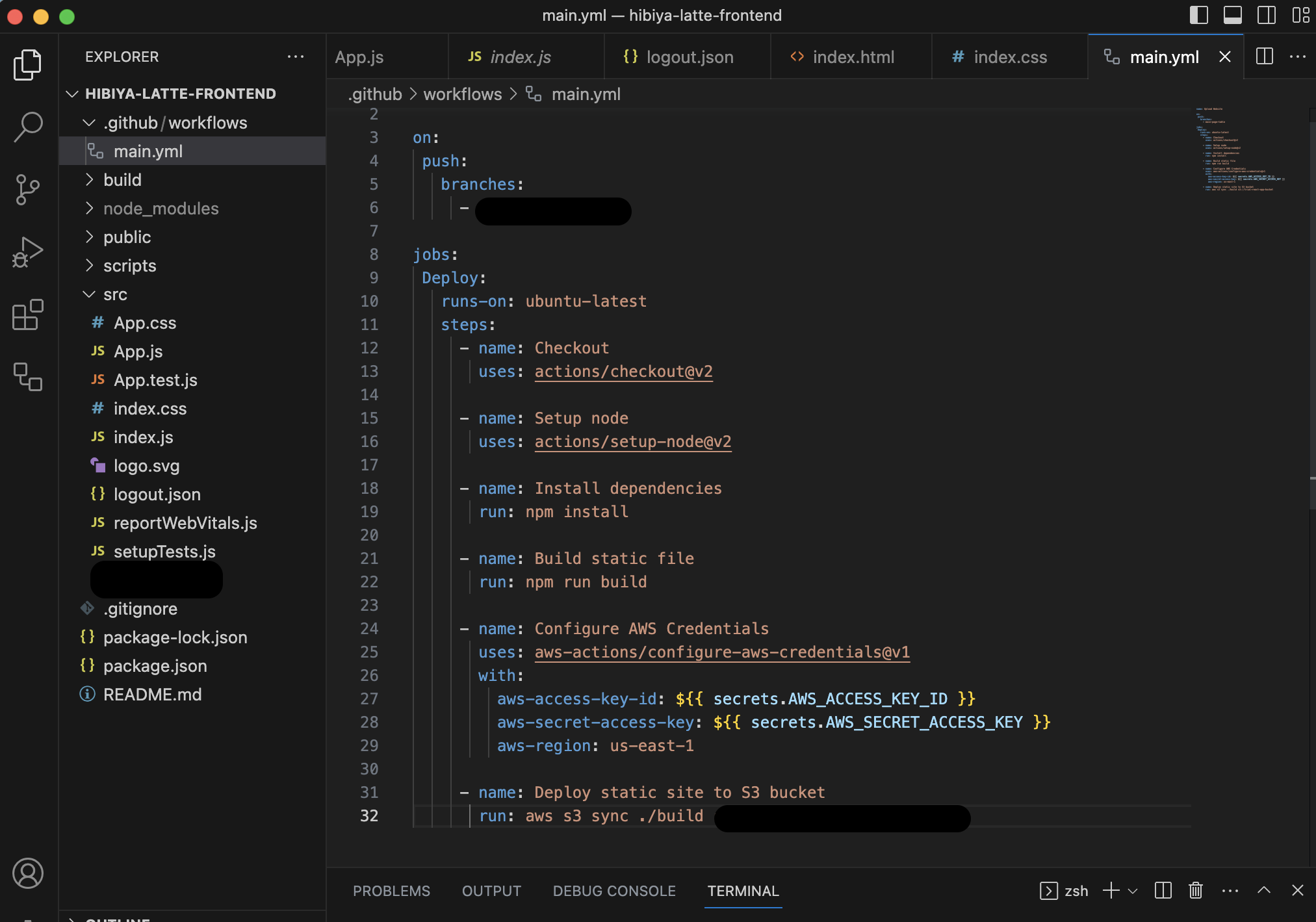Click the workflows breadcrumb
This screenshot has width=1316, height=922.
pos(462,94)
